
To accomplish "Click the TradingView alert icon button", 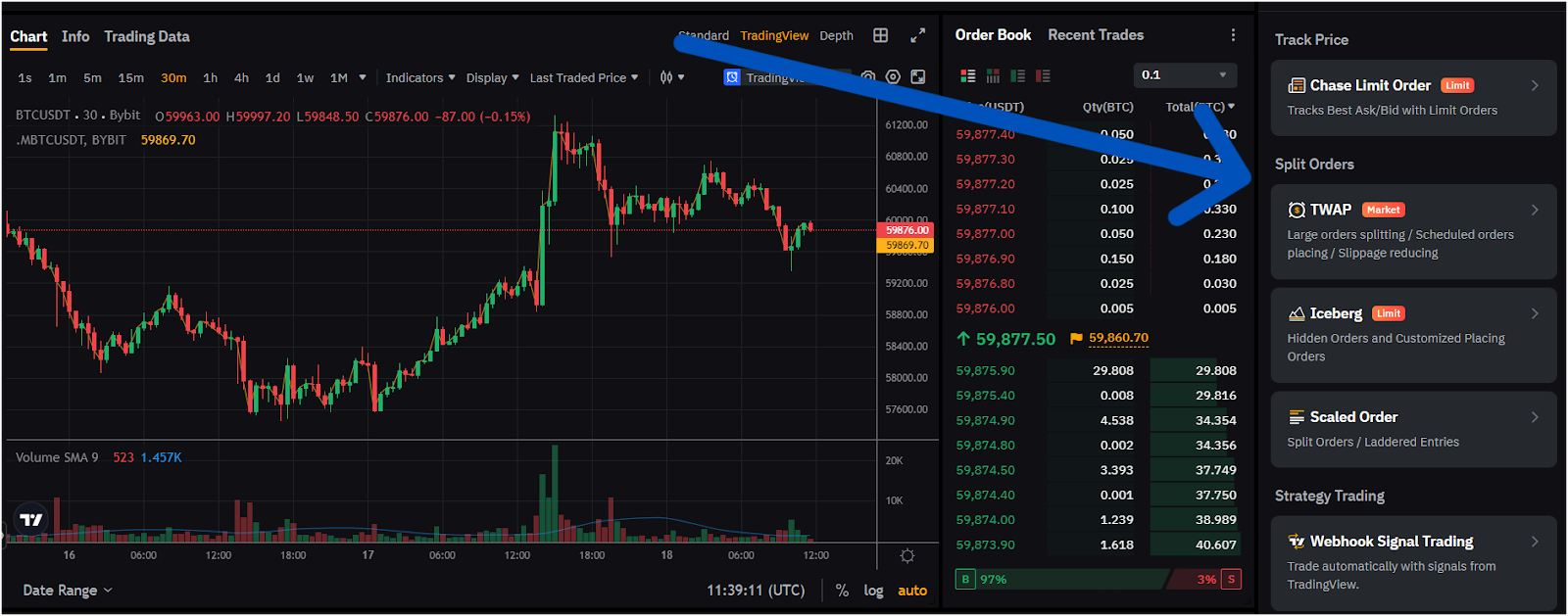I will click(x=732, y=77).
